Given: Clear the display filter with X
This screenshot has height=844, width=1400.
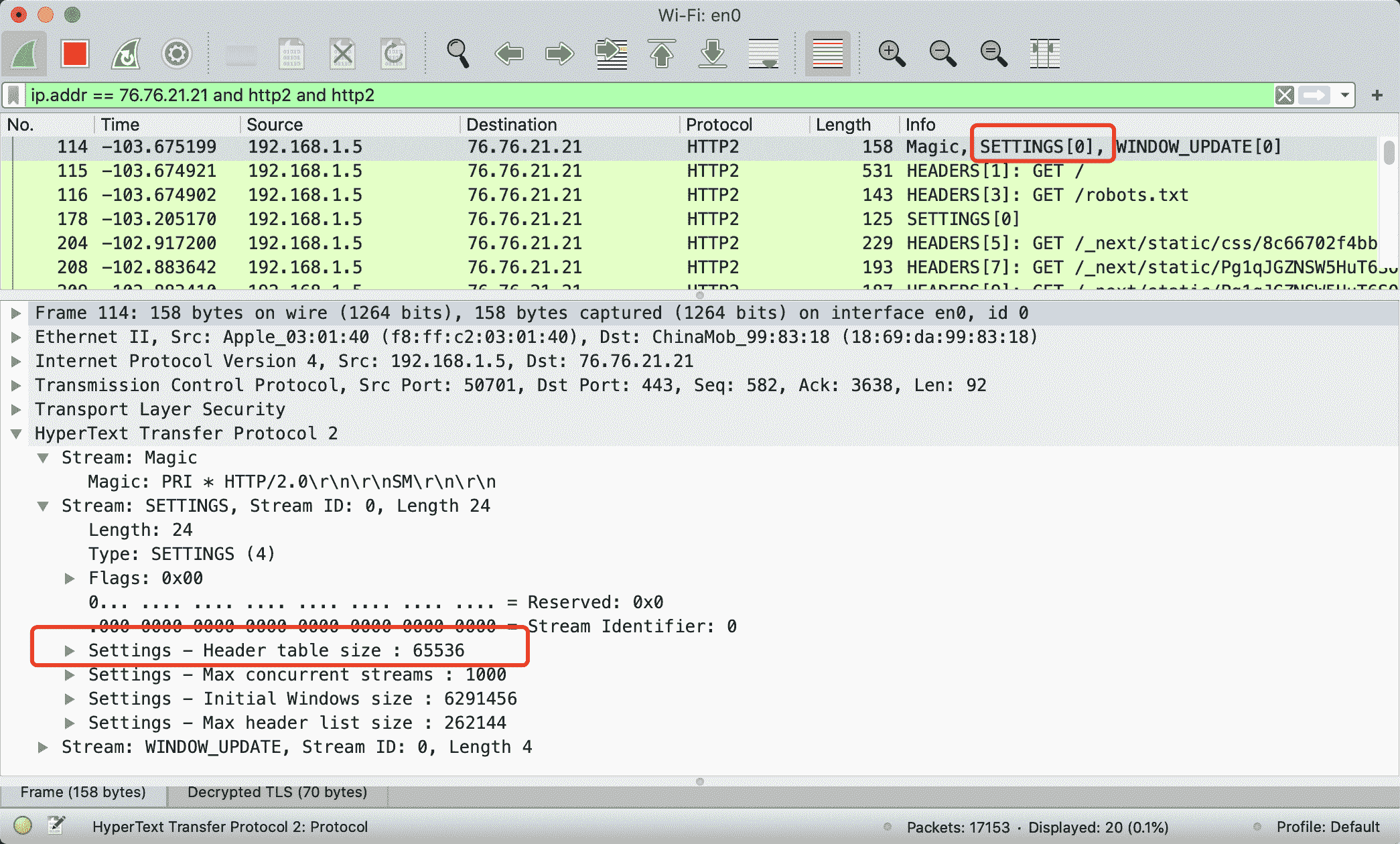Looking at the screenshot, I should [1284, 95].
